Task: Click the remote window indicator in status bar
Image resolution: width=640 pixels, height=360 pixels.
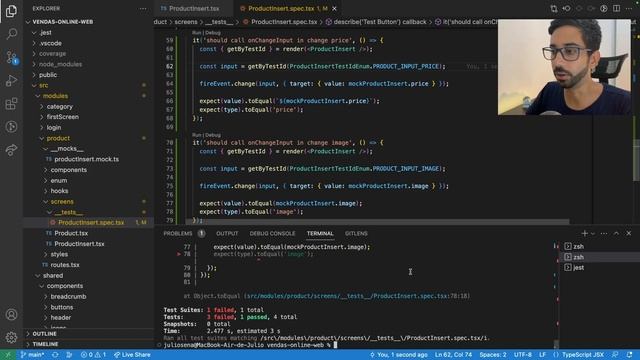Action: (x=7, y=355)
